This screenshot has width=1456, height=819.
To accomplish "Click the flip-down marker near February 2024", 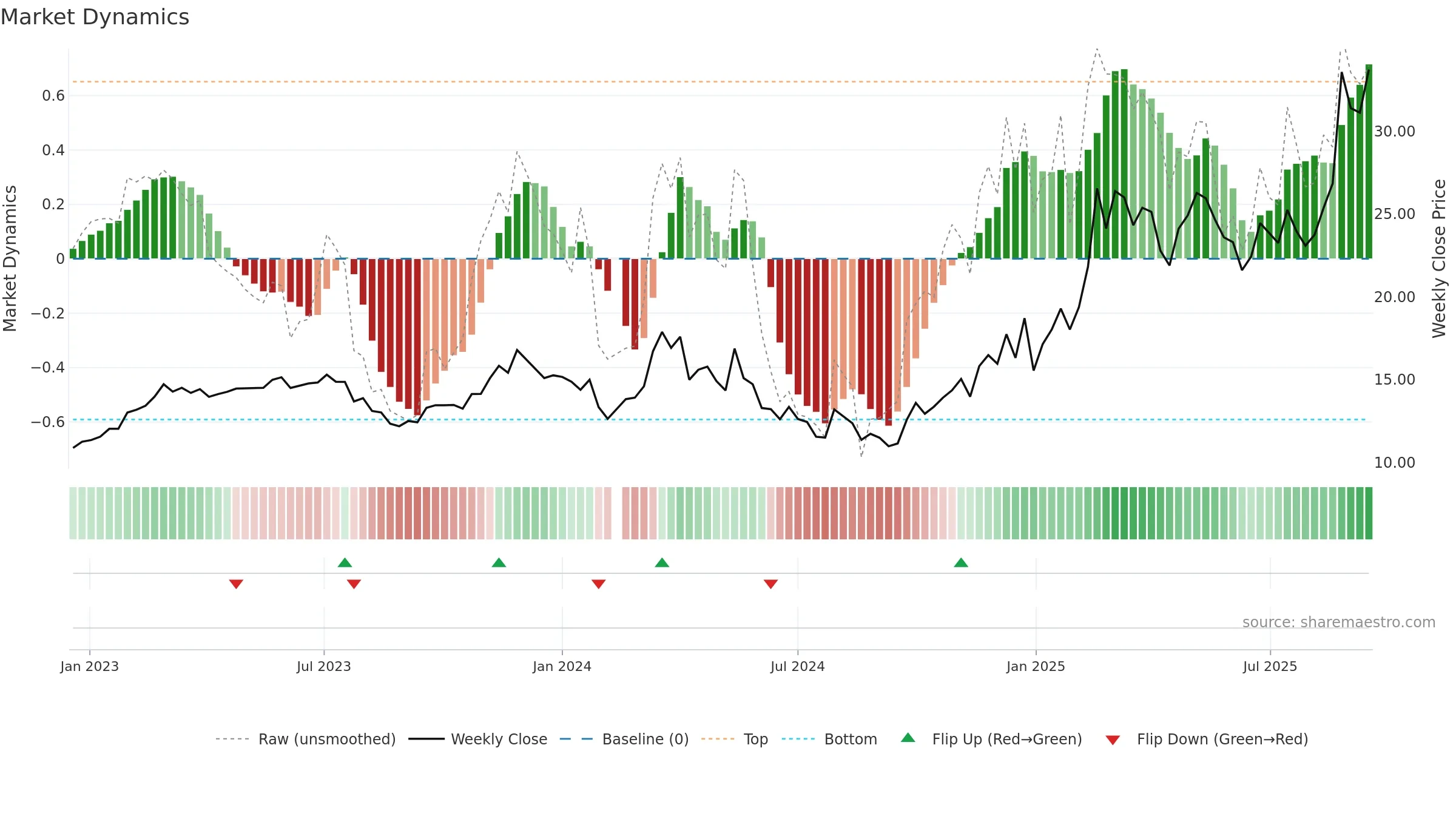I will click(598, 584).
